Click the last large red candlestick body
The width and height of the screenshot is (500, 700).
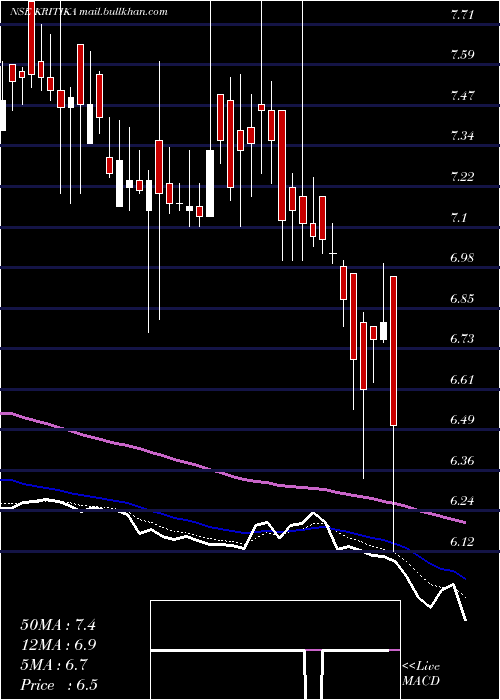393,351
